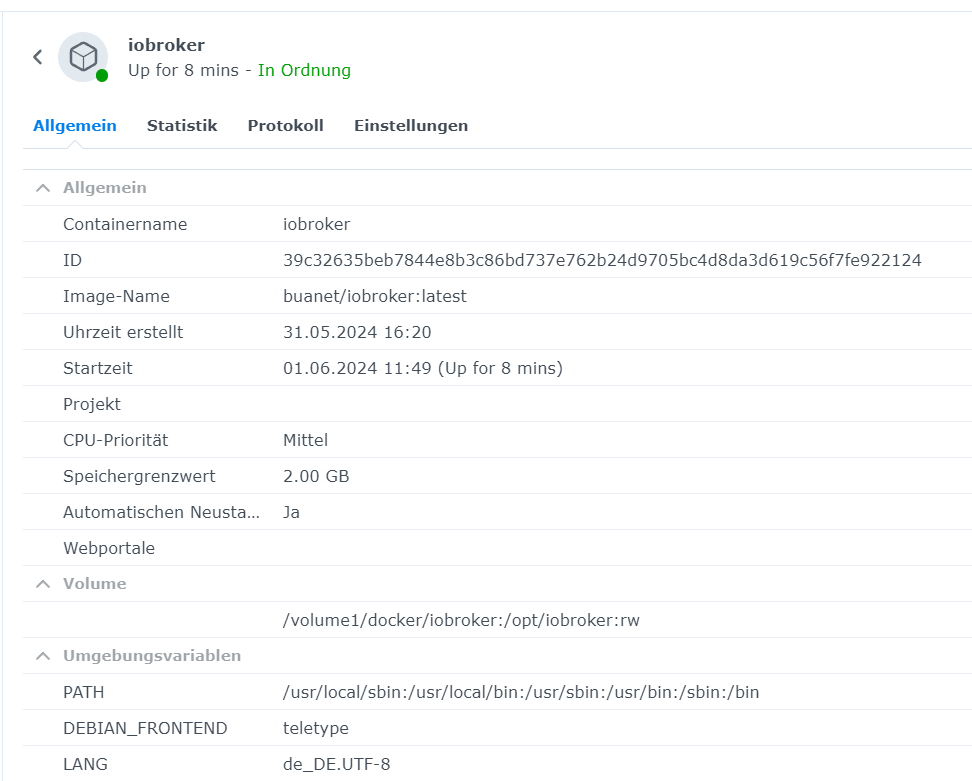Click the image name buanet/iobroker:latest
This screenshot has height=781, width=972.
point(374,296)
